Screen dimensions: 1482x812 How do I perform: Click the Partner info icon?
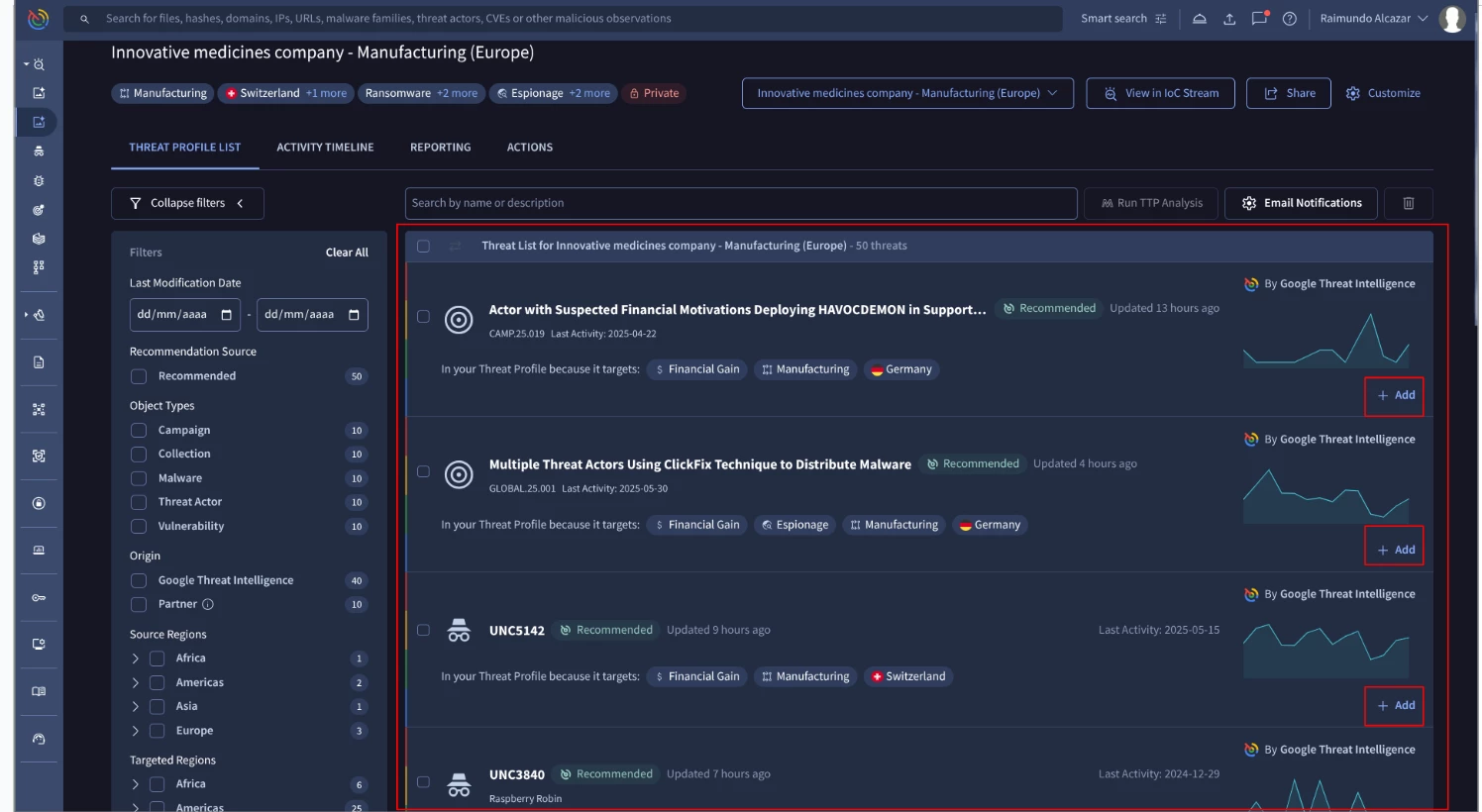point(208,604)
